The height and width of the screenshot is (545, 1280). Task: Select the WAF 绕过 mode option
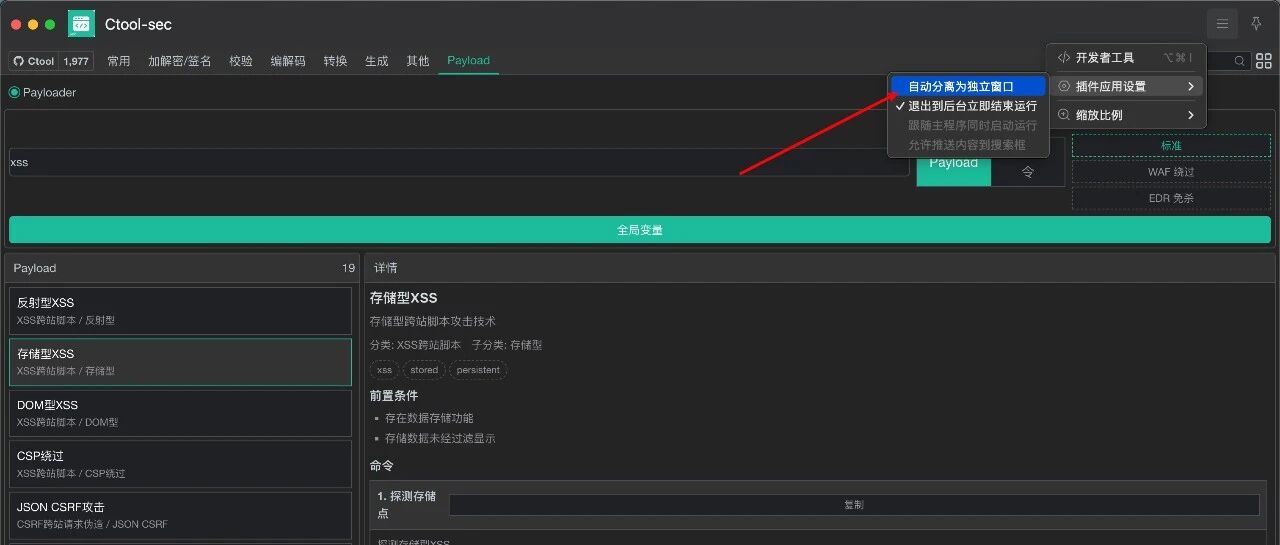click(1171, 171)
